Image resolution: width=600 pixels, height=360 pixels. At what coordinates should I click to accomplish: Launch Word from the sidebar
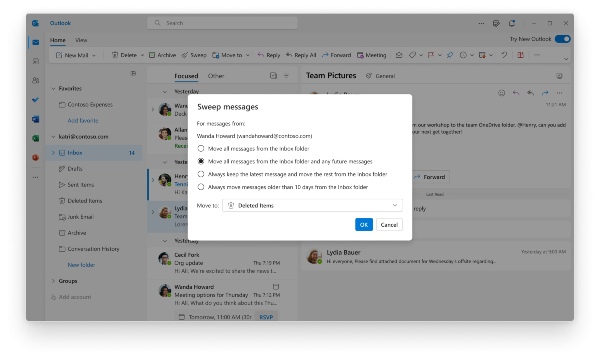tap(36, 119)
